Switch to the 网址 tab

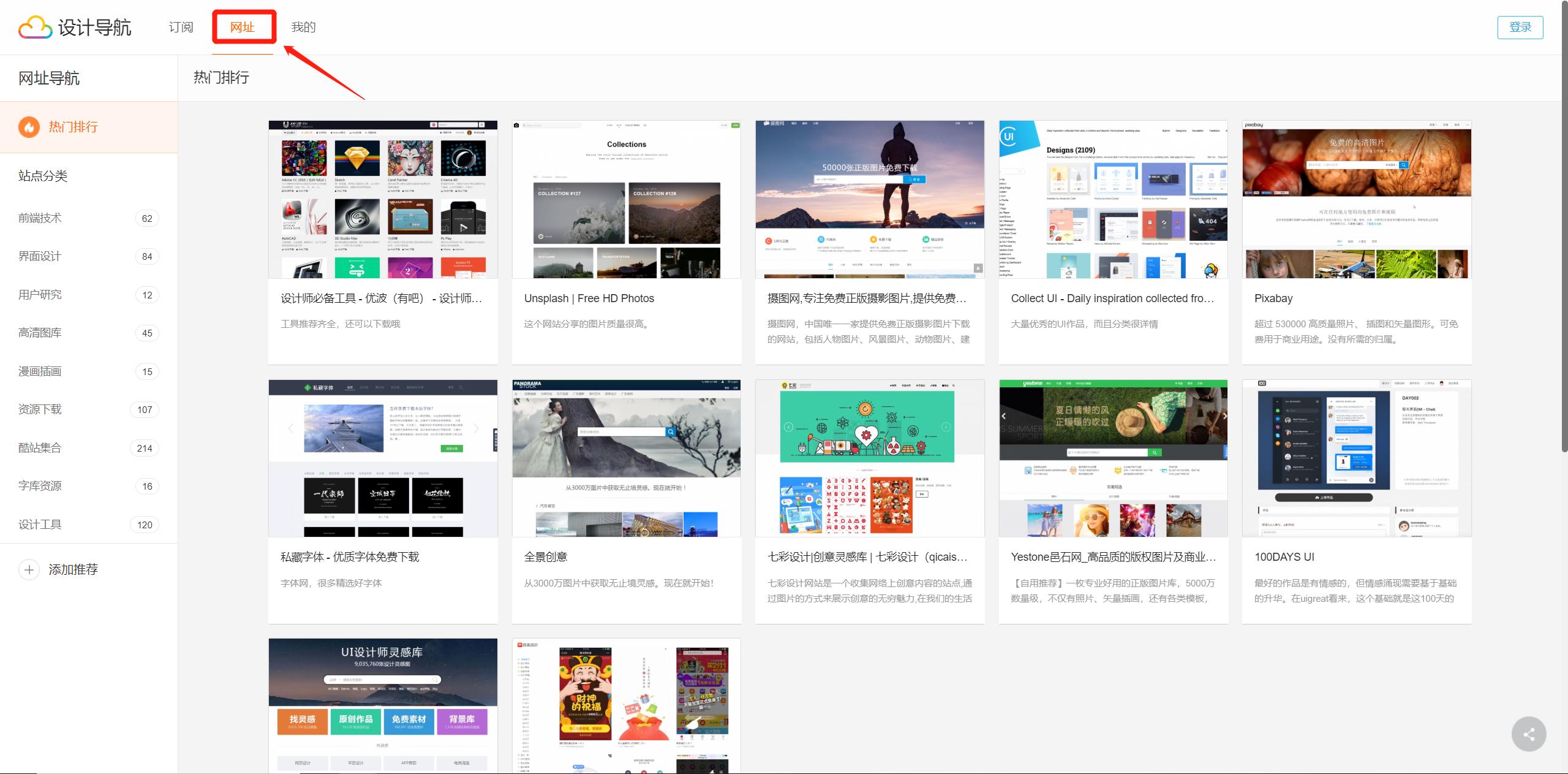click(x=243, y=27)
